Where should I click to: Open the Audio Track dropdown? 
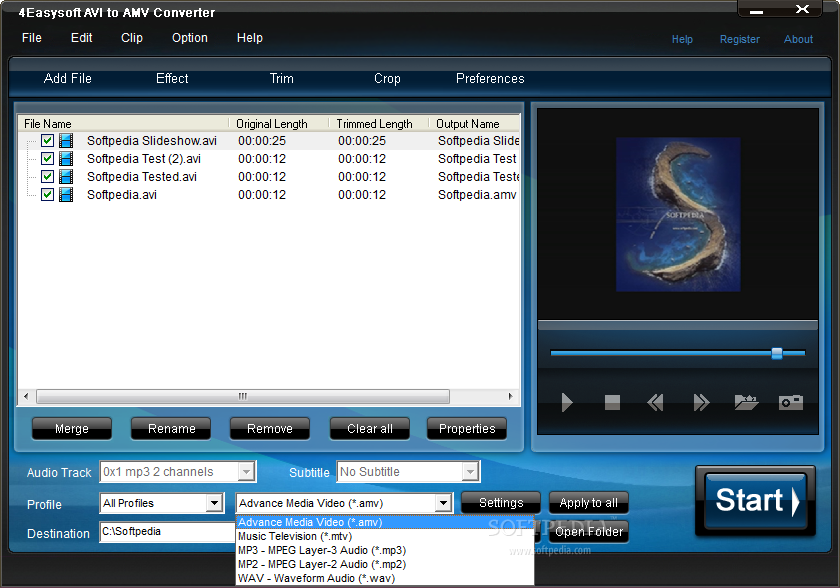click(x=246, y=472)
